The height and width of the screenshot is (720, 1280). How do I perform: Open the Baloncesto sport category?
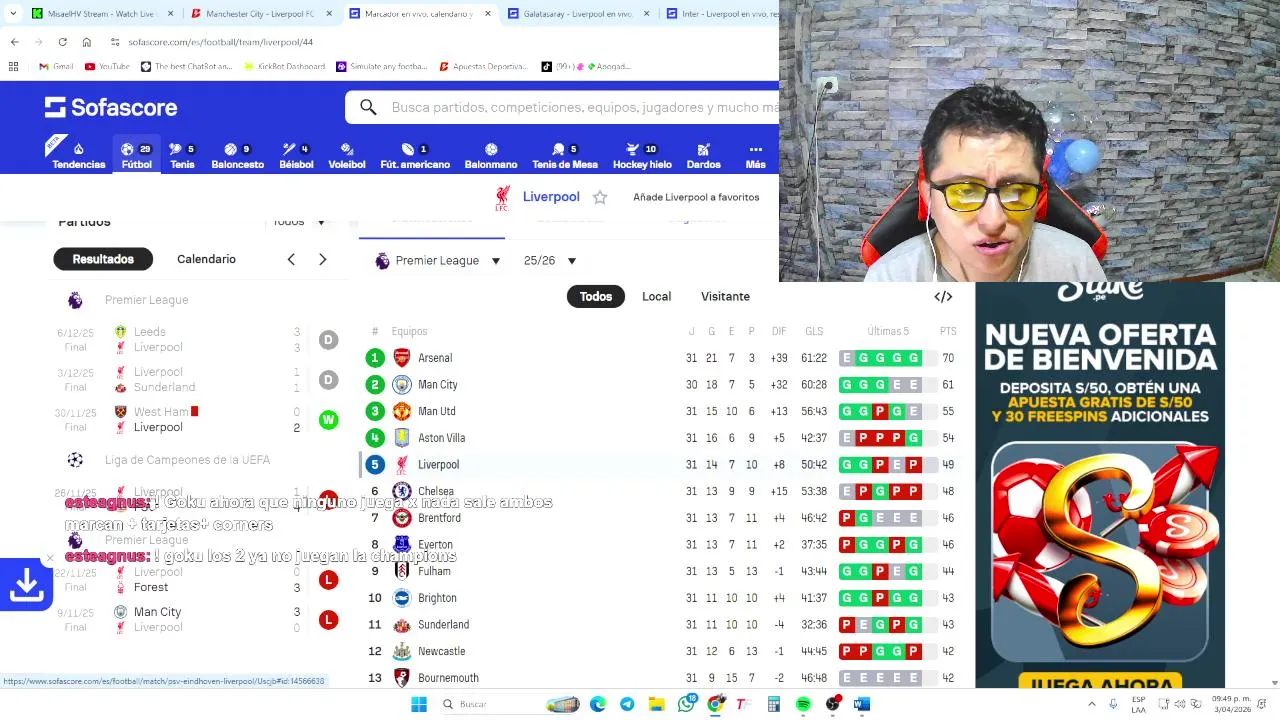click(x=237, y=155)
